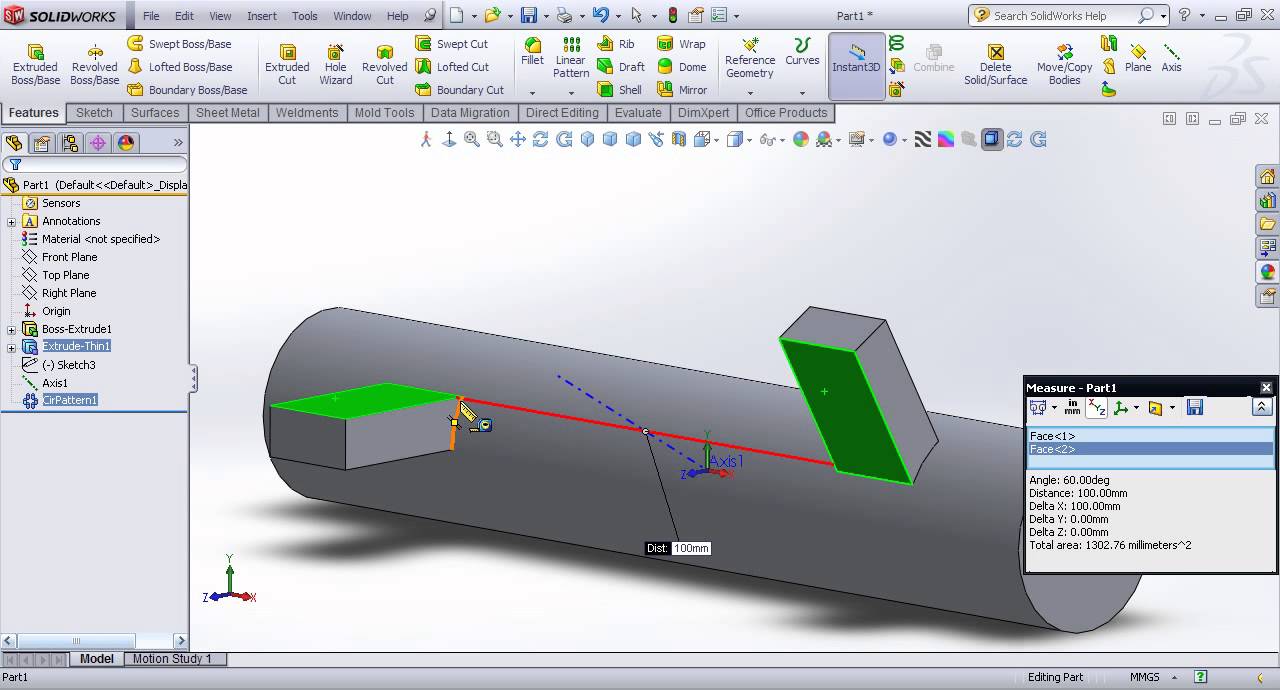Select the Mirror feature tool
The width and height of the screenshot is (1280, 690).
tap(682, 90)
